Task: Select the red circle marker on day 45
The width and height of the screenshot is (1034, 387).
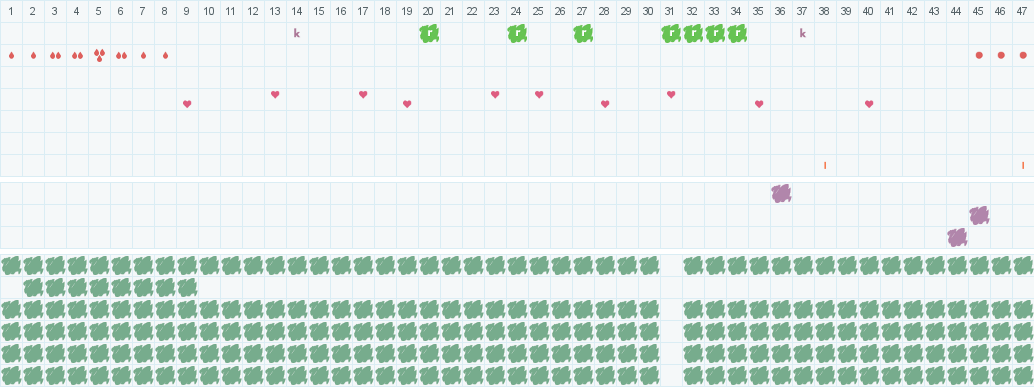Action: 979,55
